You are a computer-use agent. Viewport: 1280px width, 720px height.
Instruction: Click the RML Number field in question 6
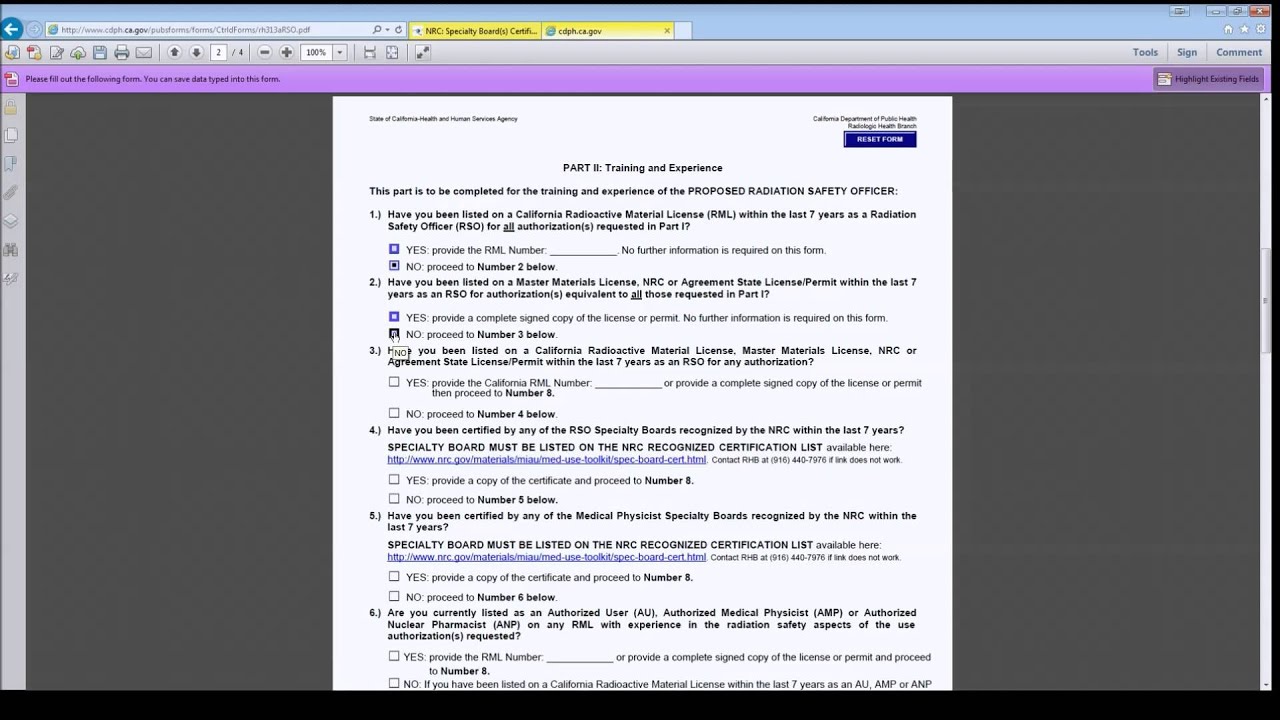pos(580,657)
